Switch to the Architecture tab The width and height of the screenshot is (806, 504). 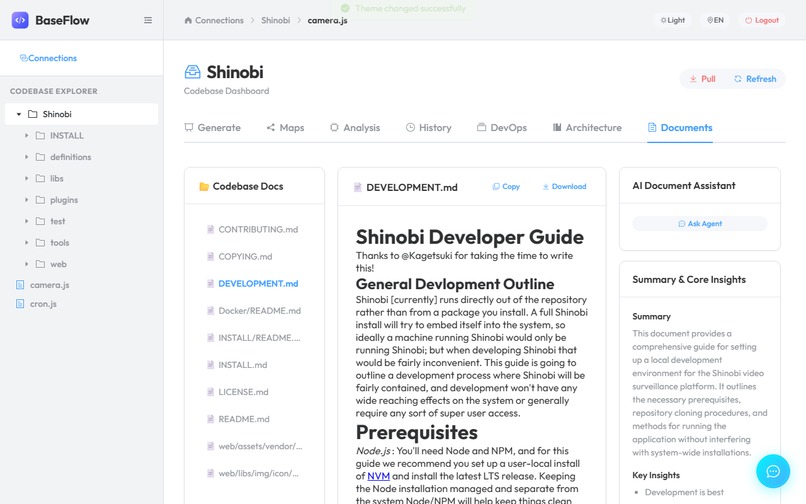point(587,128)
